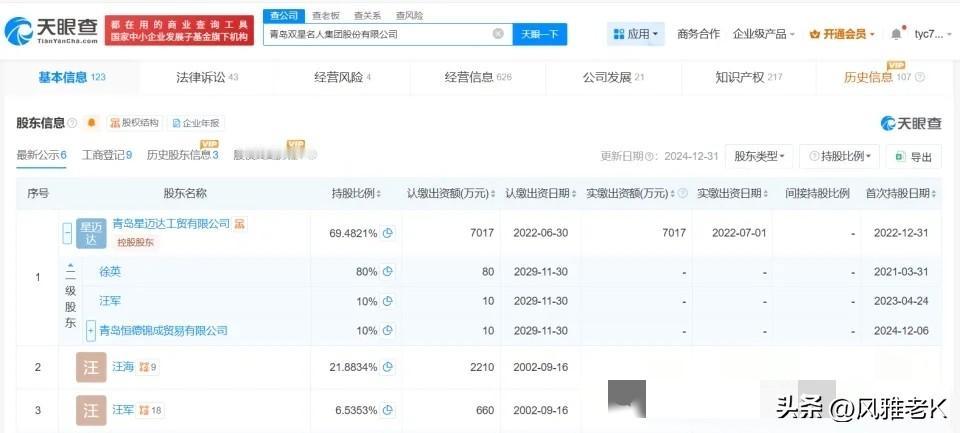Open the 徐英 shareholder link
Screen dimensions: 960x433
point(110,271)
